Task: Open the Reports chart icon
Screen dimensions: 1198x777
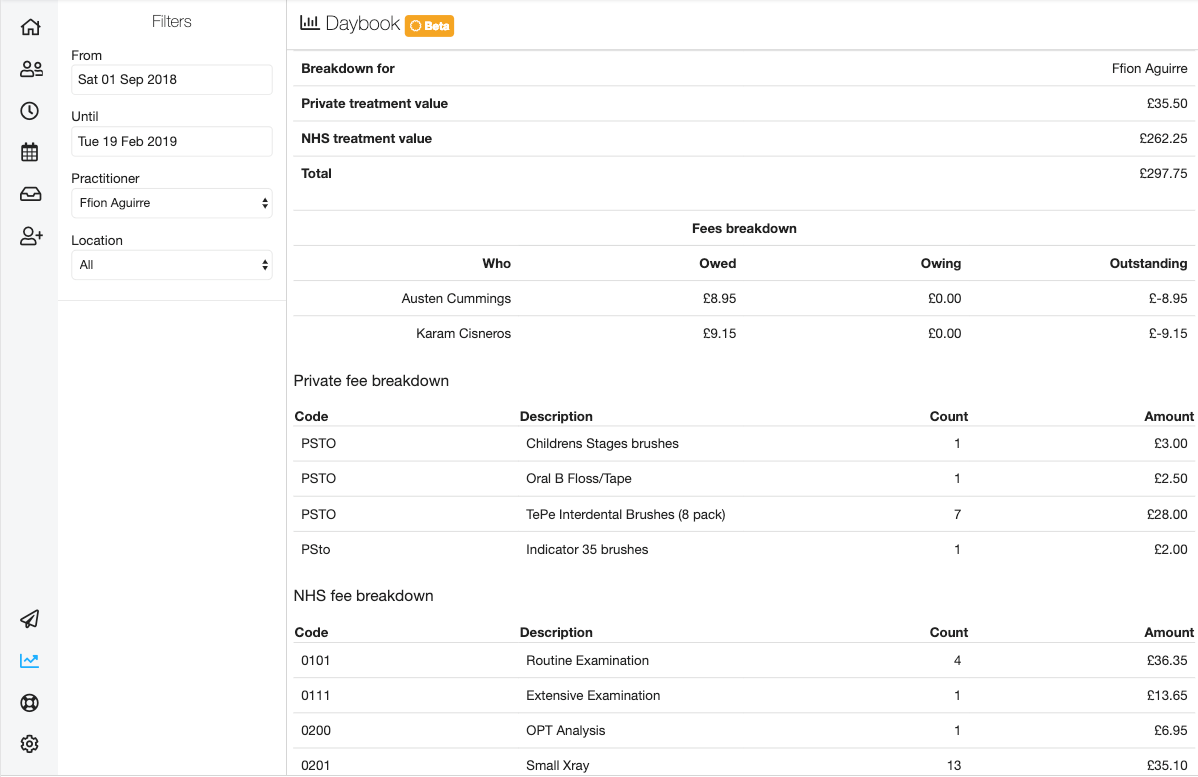Action: pyautogui.click(x=30, y=661)
